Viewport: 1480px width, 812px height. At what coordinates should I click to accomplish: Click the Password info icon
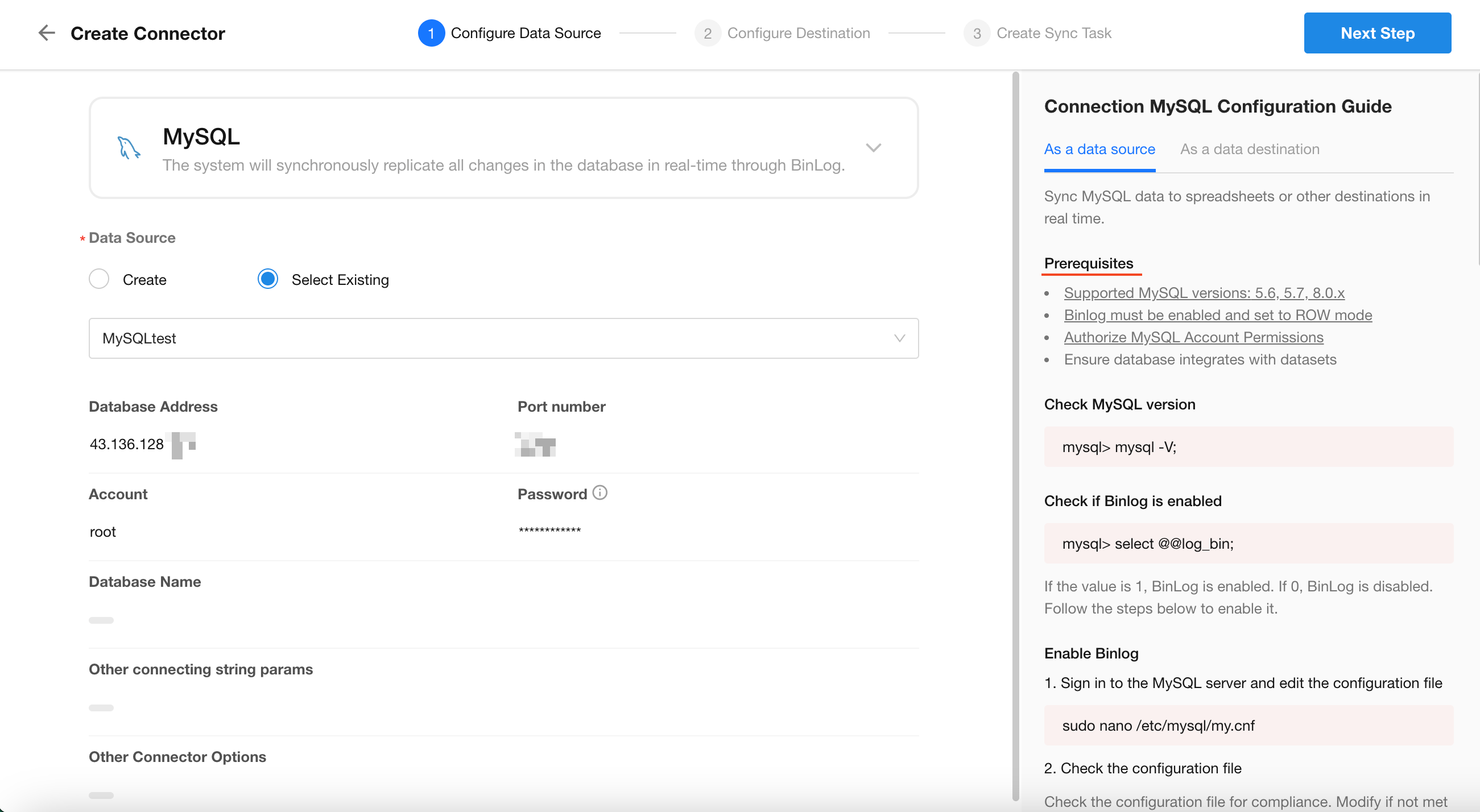pyautogui.click(x=600, y=492)
